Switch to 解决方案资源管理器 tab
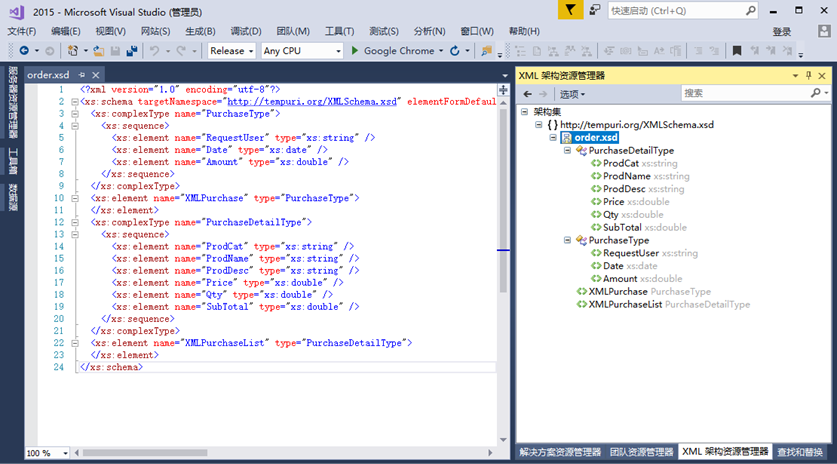The width and height of the screenshot is (837, 464). point(560,452)
